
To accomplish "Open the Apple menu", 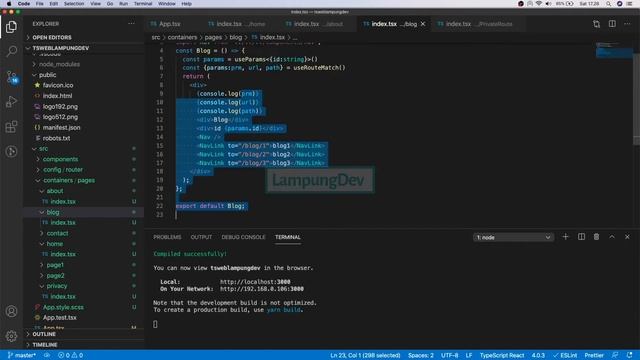I will pyautogui.click(x=8, y=4).
